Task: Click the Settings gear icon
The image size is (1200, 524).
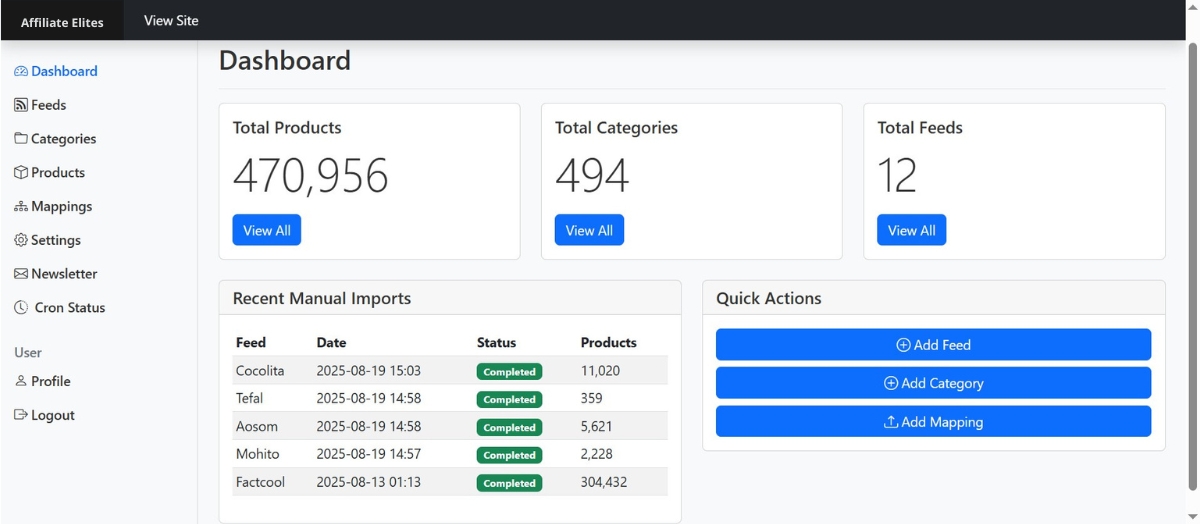Action: coord(21,241)
